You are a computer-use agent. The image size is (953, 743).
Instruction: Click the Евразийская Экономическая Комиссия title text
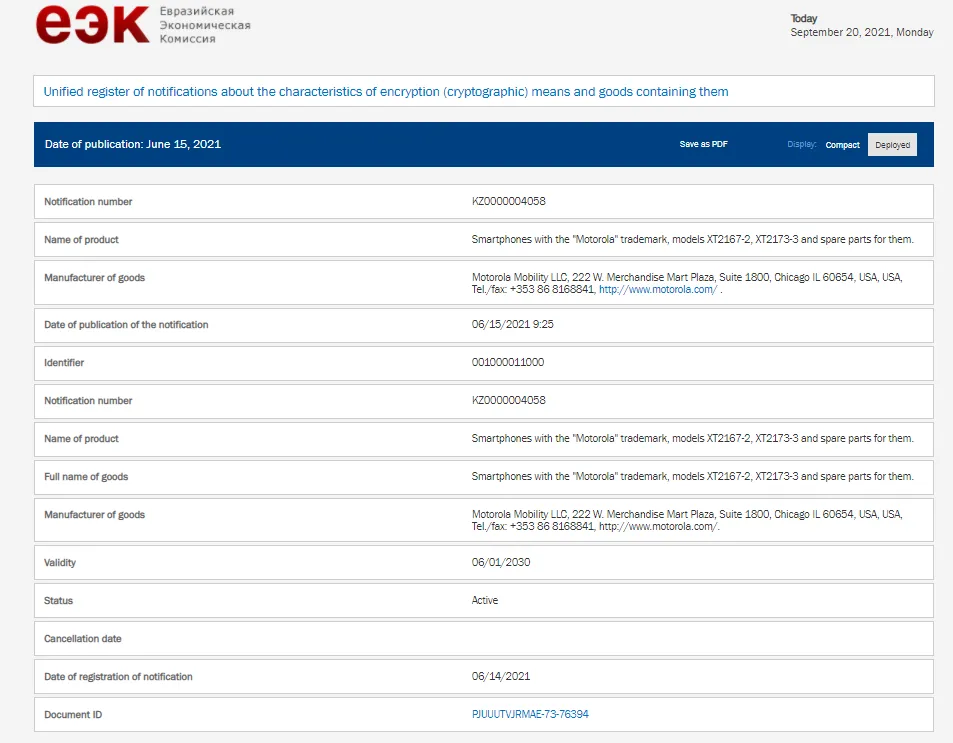[x=205, y=25]
